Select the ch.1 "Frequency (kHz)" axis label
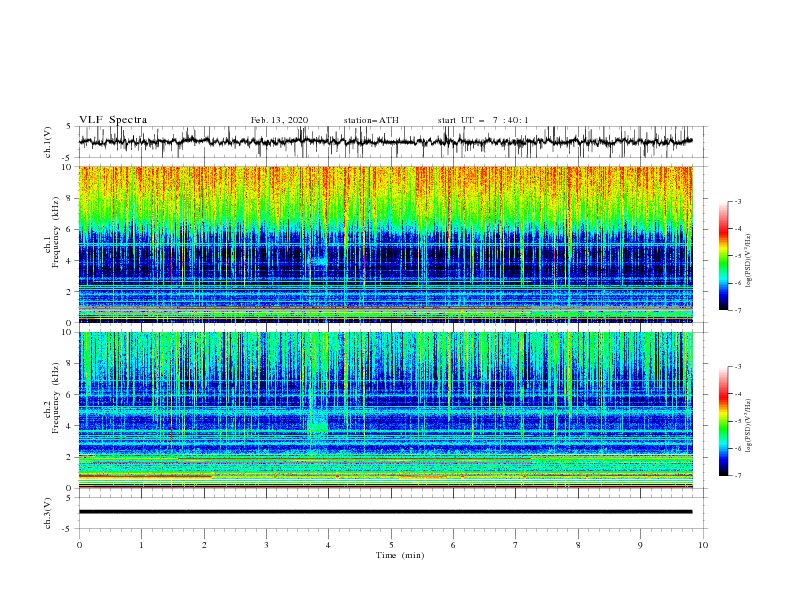The width and height of the screenshot is (792, 612). (x=56, y=232)
